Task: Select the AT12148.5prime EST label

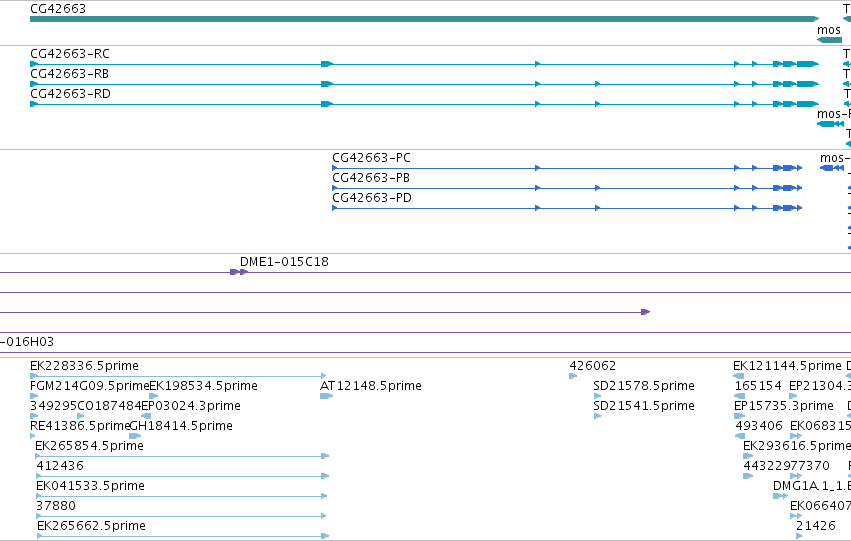Action: (371, 386)
